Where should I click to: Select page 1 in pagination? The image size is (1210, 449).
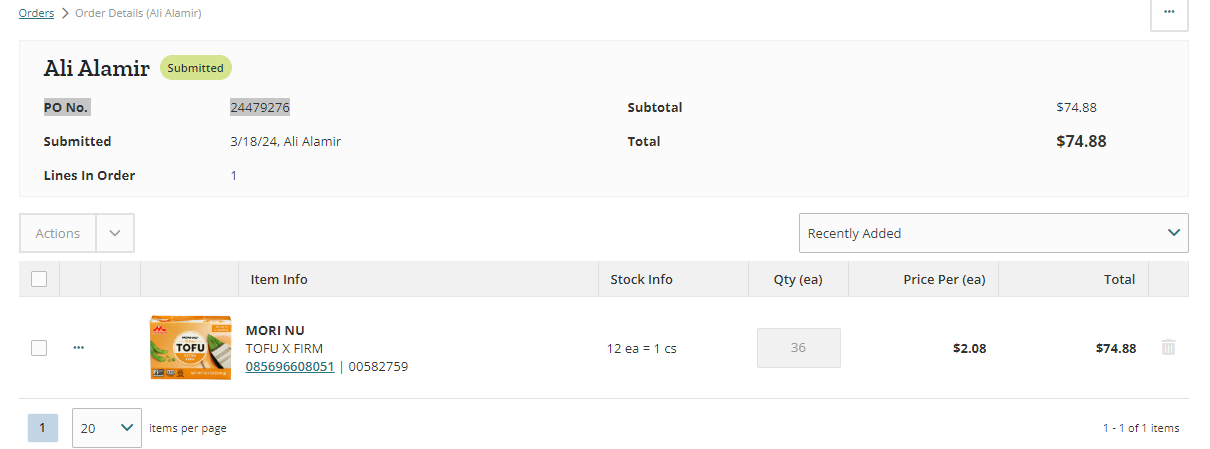(x=43, y=428)
